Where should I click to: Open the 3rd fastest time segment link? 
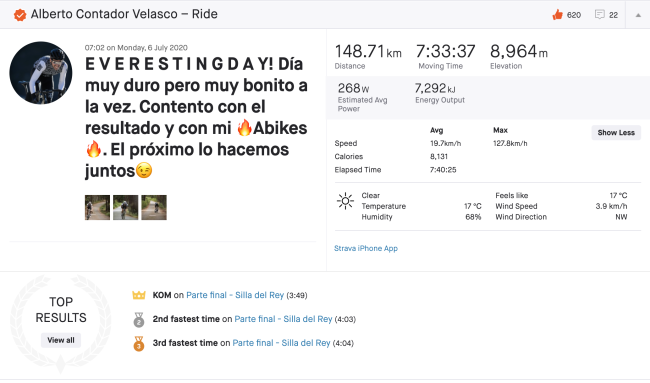(x=281, y=343)
